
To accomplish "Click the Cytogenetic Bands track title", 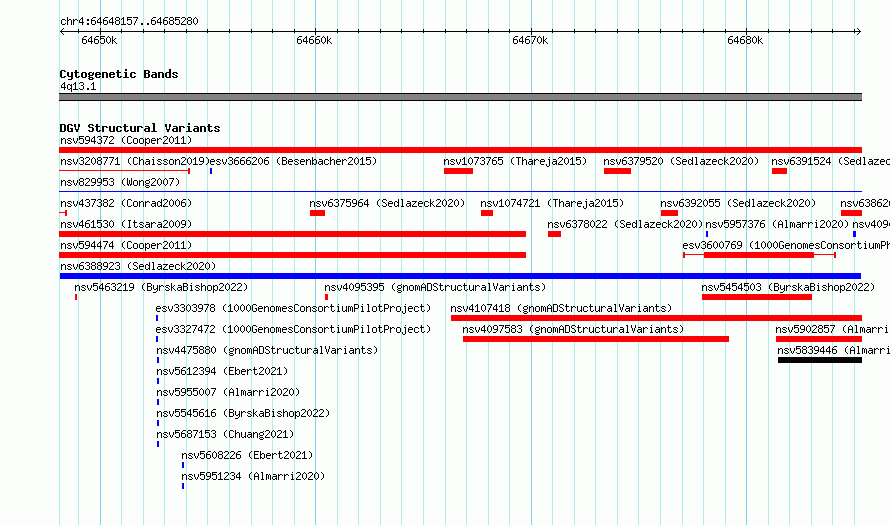I will (119, 74).
